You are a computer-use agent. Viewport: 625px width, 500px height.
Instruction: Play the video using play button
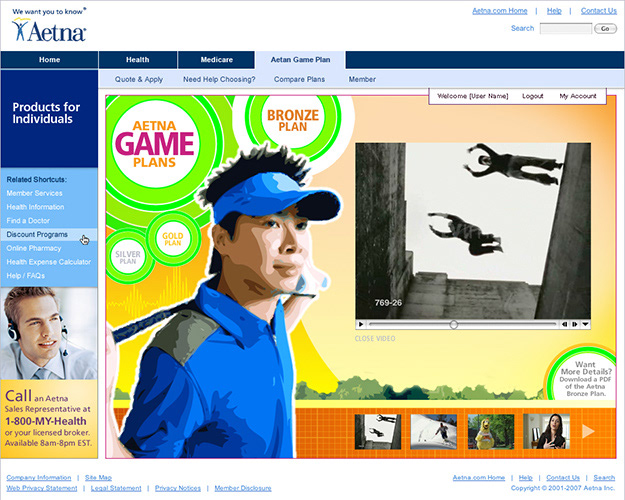pos(361,325)
